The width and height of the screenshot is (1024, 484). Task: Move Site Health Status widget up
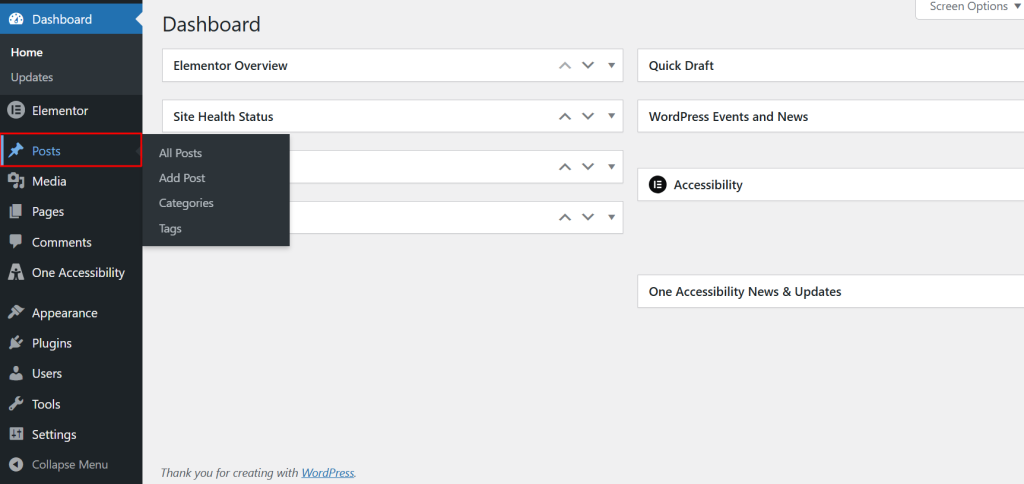pos(566,116)
